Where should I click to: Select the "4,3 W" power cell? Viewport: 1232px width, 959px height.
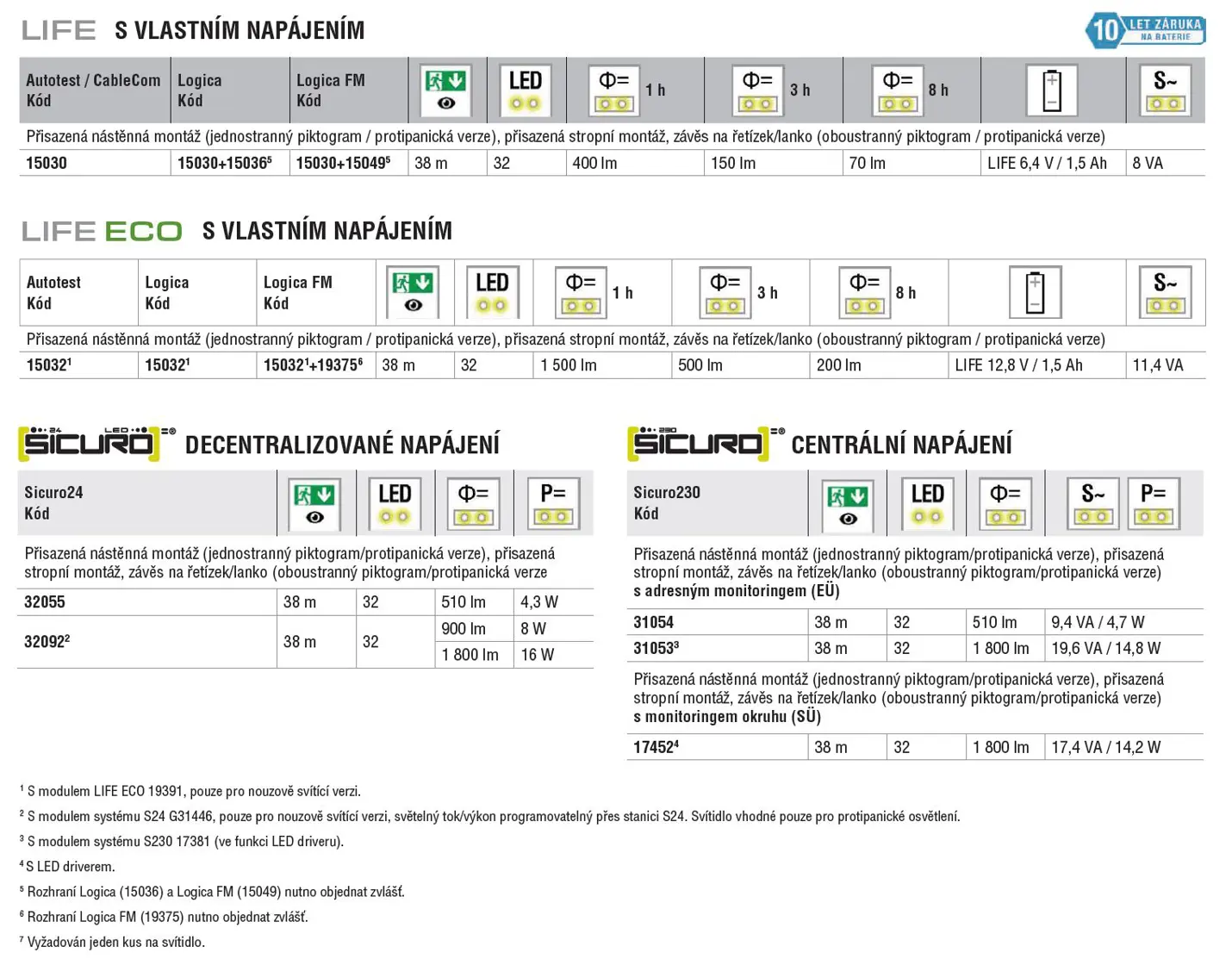(x=554, y=602)
